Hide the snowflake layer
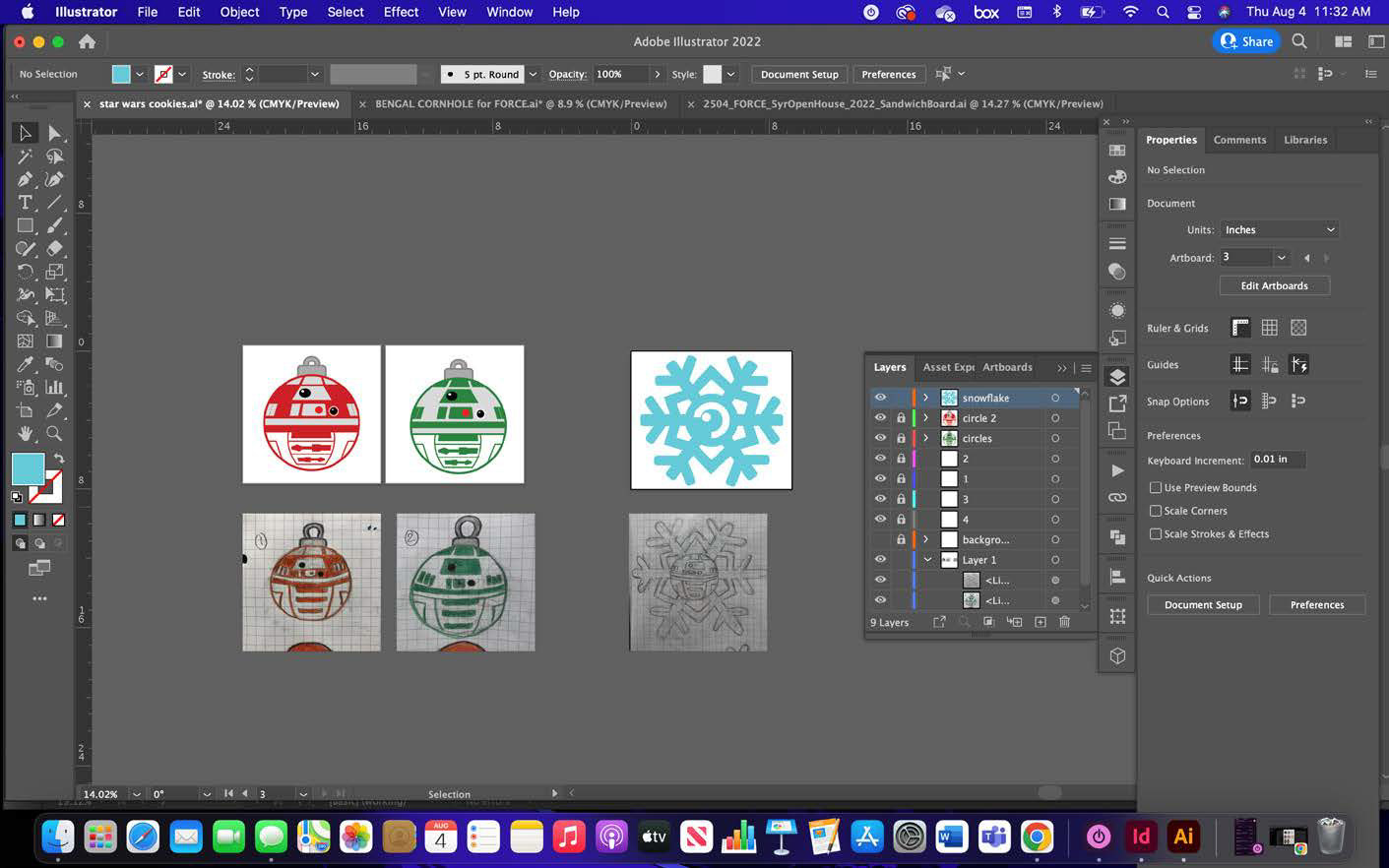The height and width of the screenshot is (868, 1389). click(880, 398)
